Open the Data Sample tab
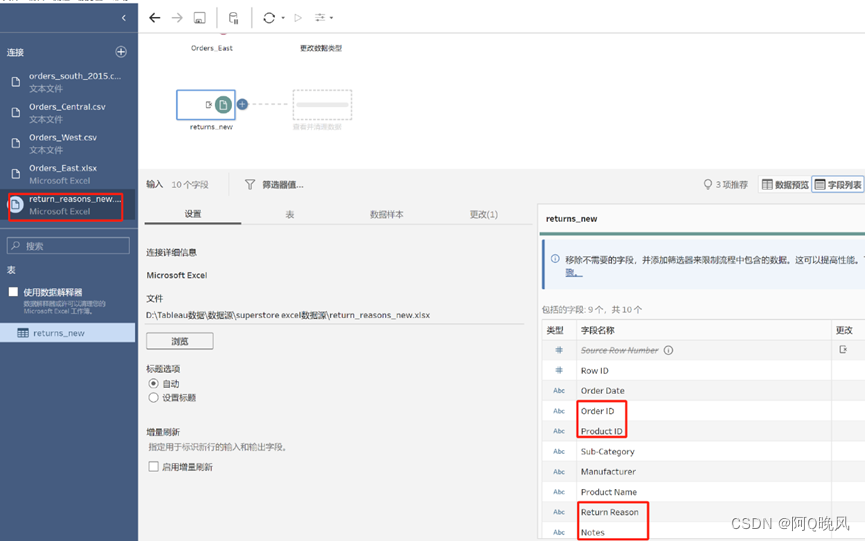Image resolution: width=865 pixels, height=541 pixels. click(x=386, y=214)
